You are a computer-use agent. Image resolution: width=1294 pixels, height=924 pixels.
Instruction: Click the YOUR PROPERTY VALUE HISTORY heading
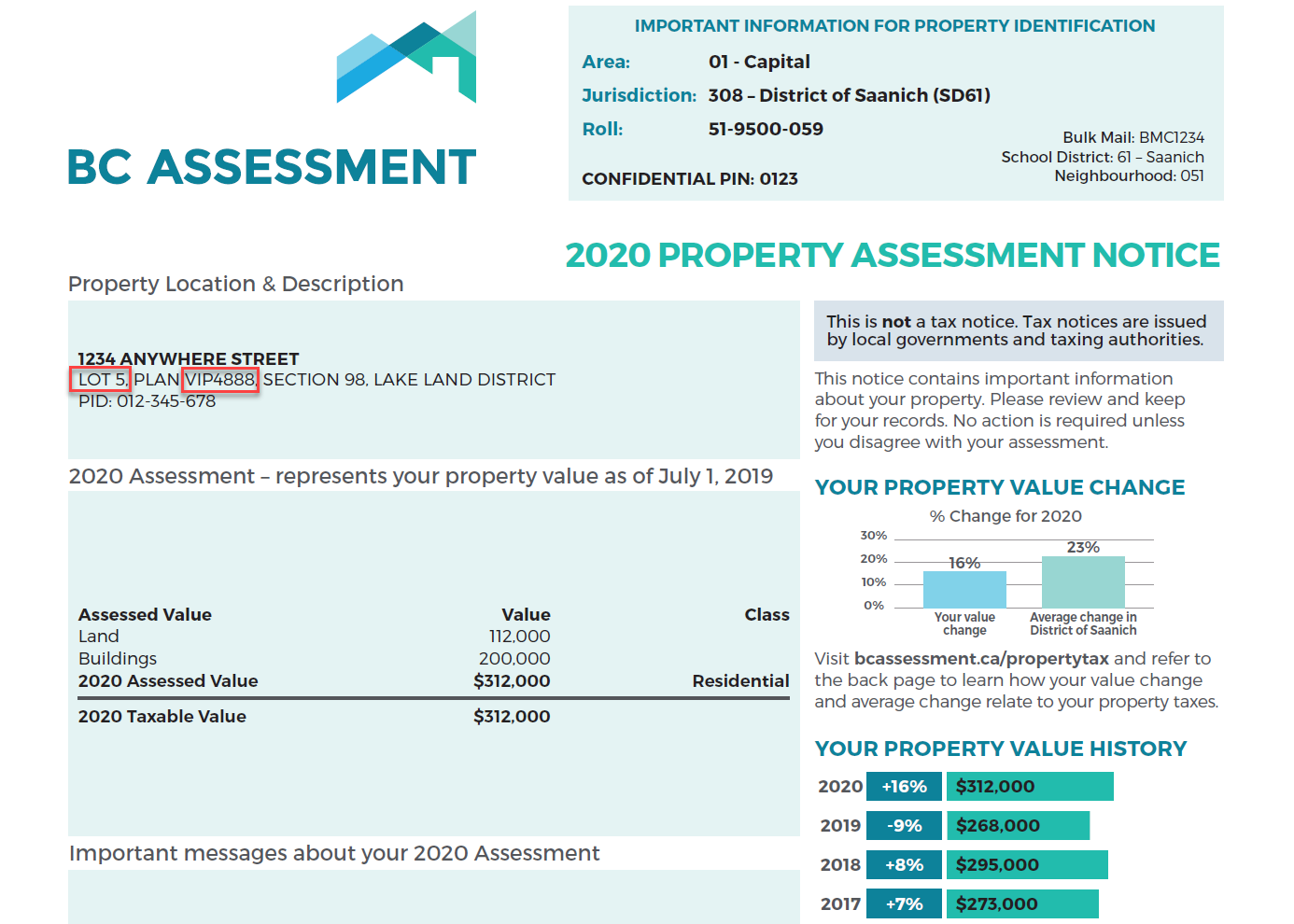click(x=1001, y=749)
